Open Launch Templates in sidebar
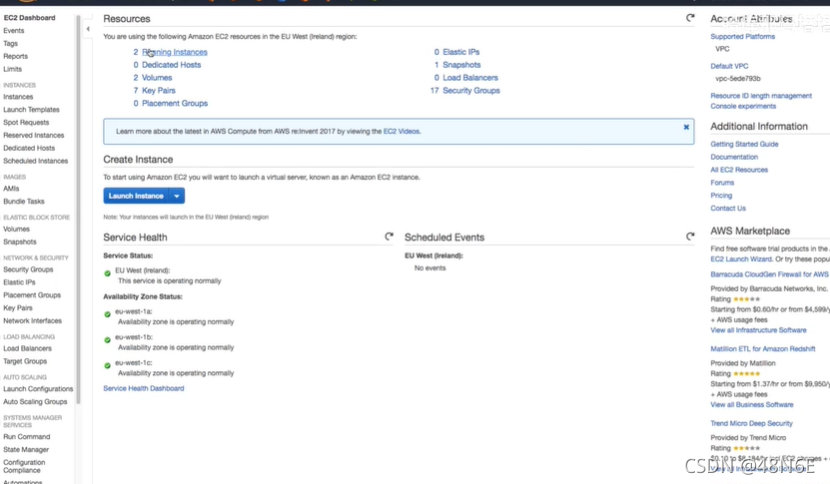This screenshot has width=830, height=484. coord(31,110)
